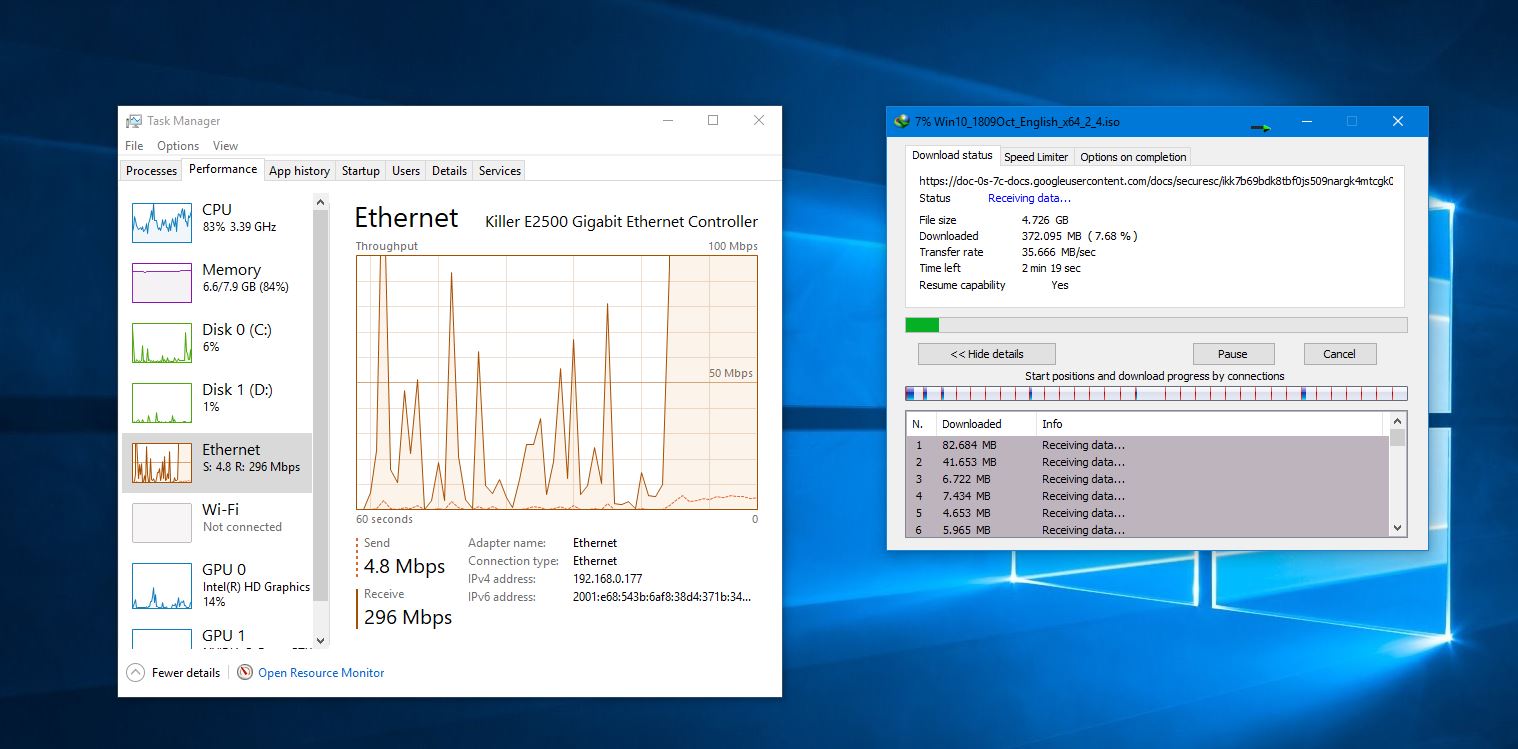Image resolution: width=1518 pixels, height=749 pixels.
Task: Select connection row 4 with 7.434 MB
Action: [x=1147, y=496]
